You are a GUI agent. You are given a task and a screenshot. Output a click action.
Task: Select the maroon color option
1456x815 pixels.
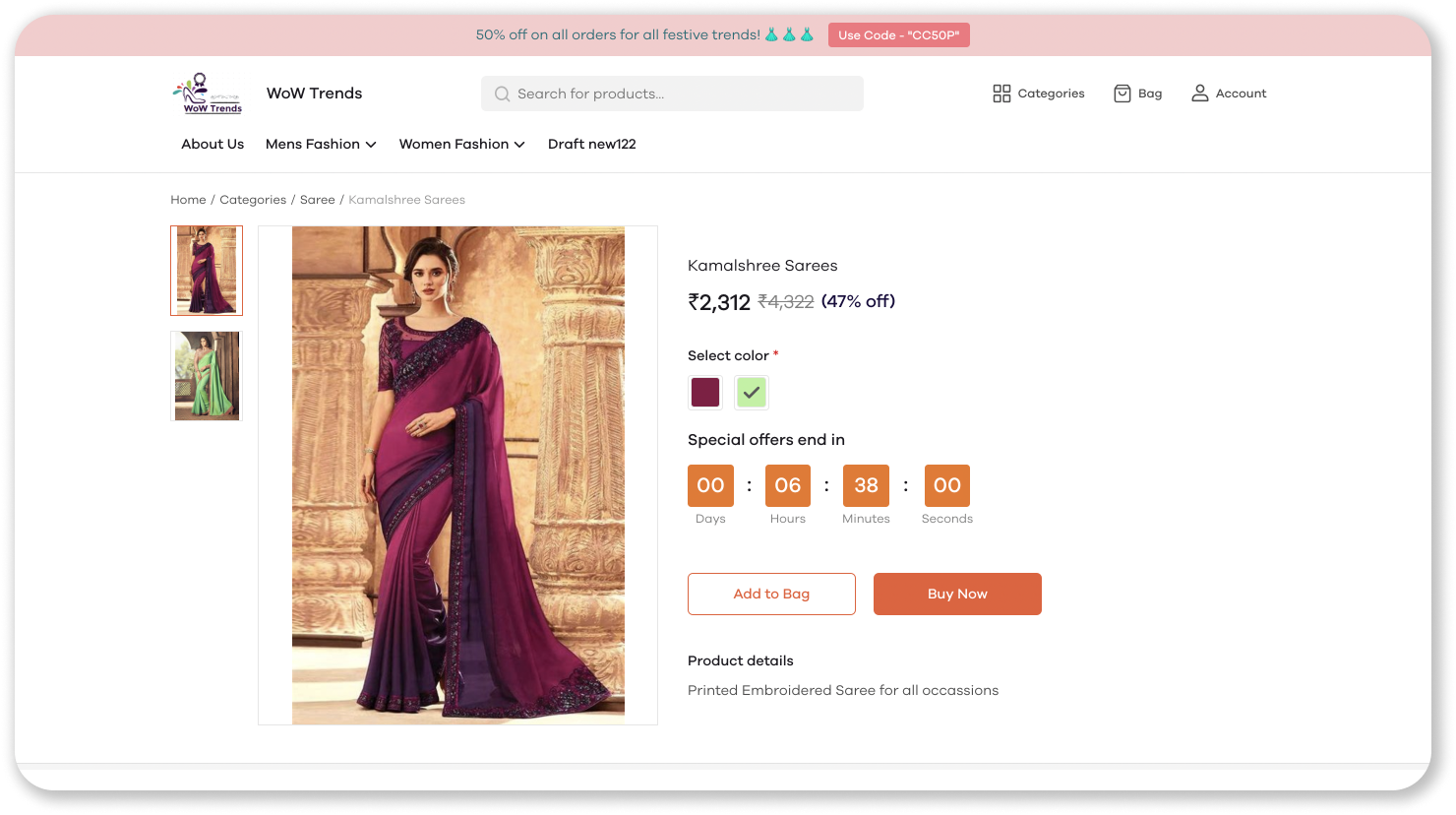point(705,392)
